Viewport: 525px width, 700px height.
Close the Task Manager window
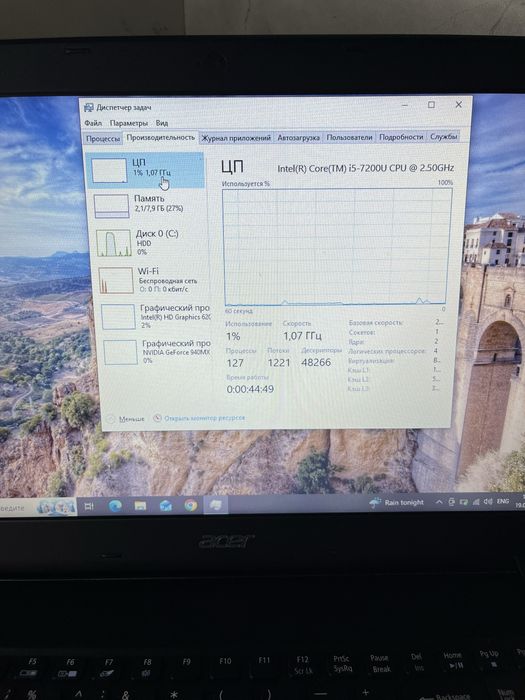click(x=458, y=104)
